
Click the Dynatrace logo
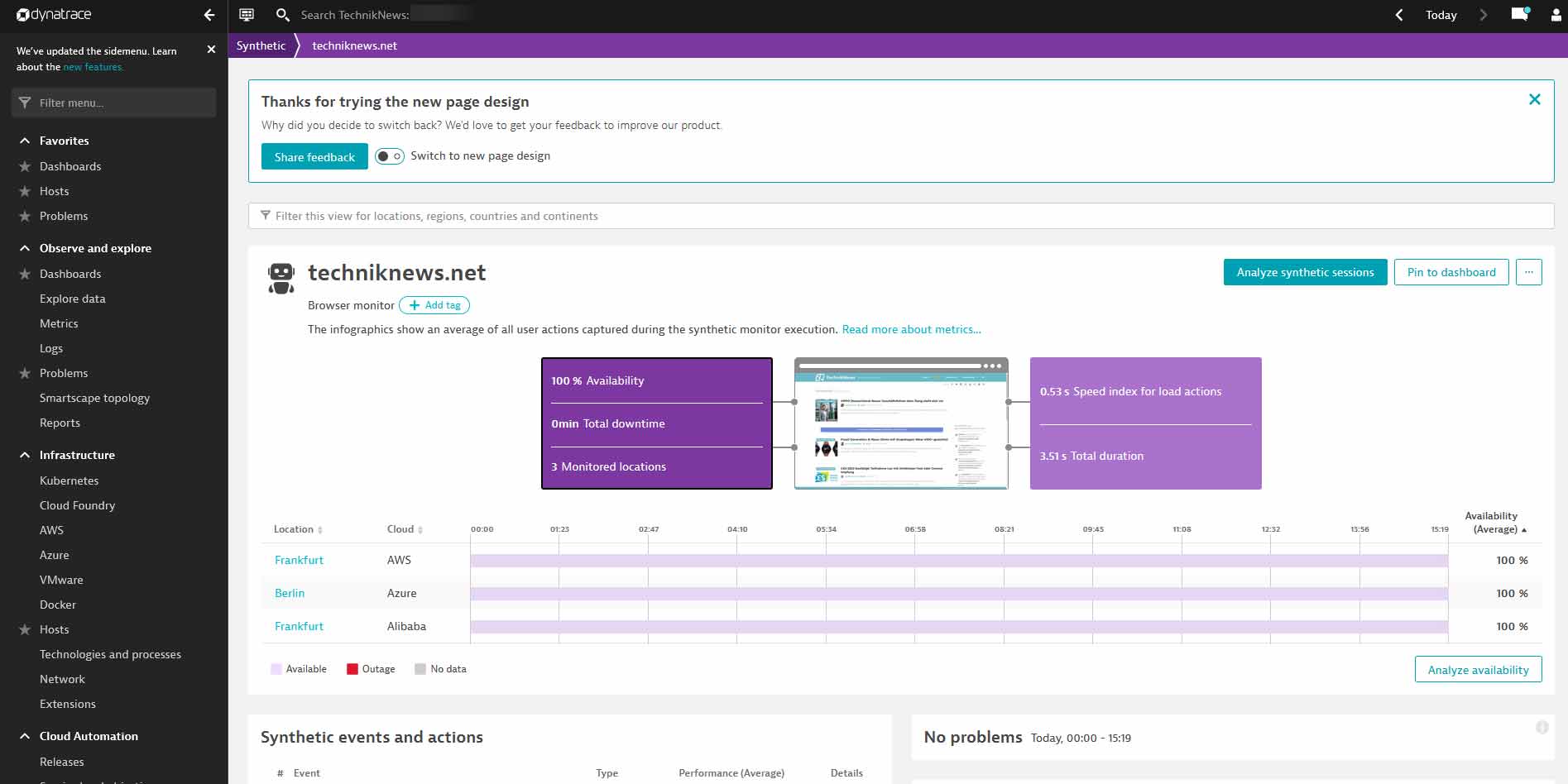point(54,15)
